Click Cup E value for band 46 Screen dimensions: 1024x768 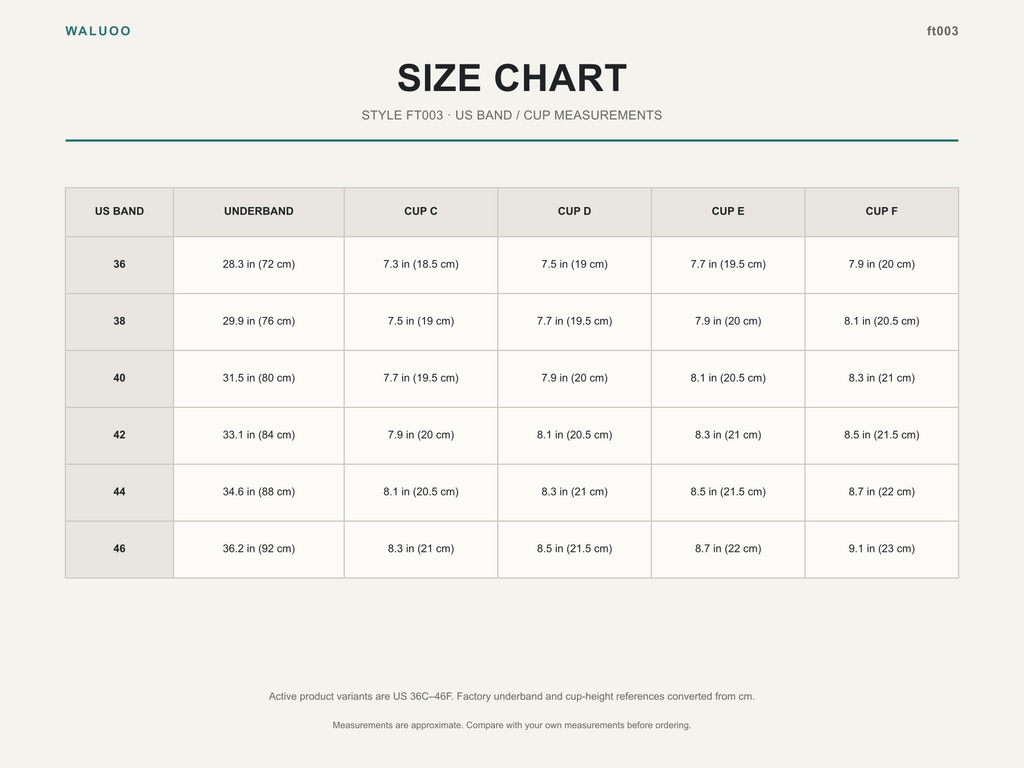point(728,549)
